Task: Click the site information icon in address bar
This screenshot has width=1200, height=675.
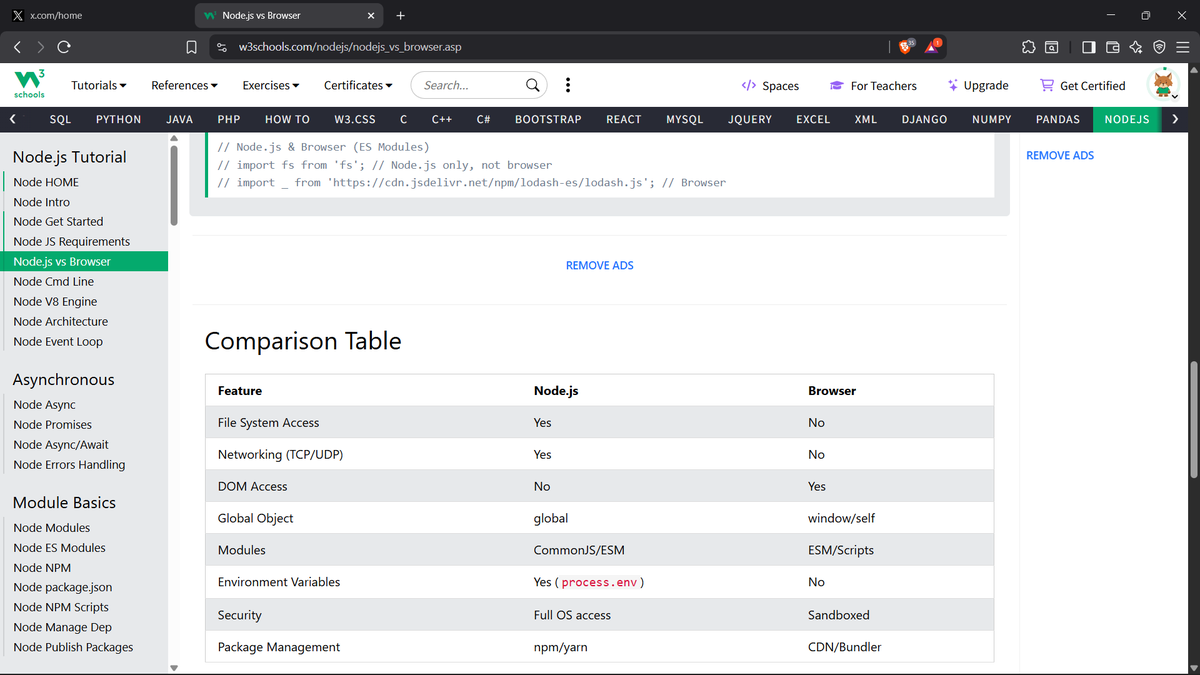Action: click(222, 47)
